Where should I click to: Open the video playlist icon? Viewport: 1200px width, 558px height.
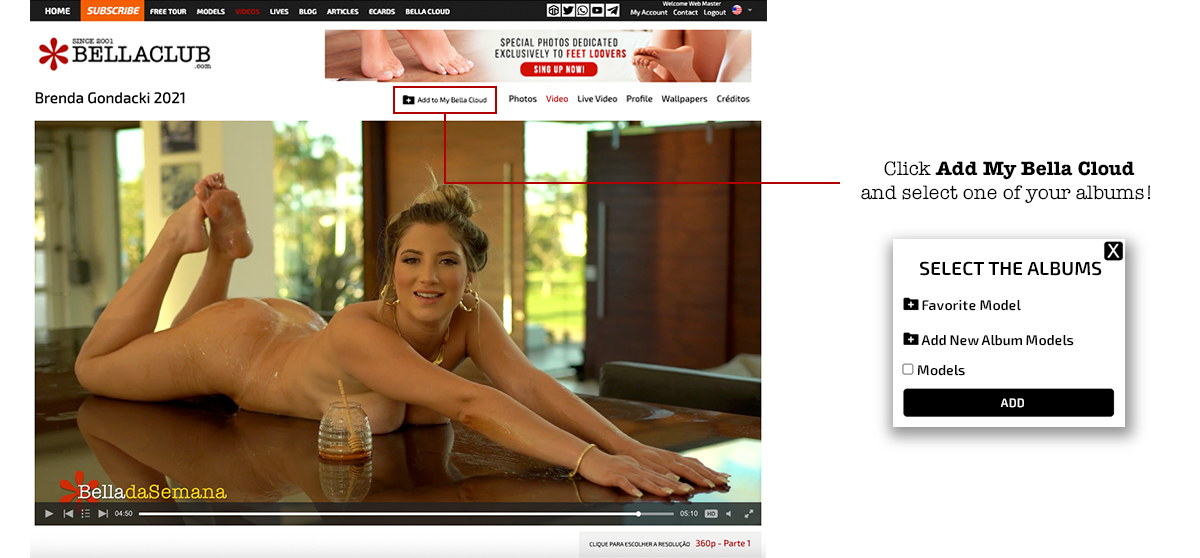click(86, 514)
